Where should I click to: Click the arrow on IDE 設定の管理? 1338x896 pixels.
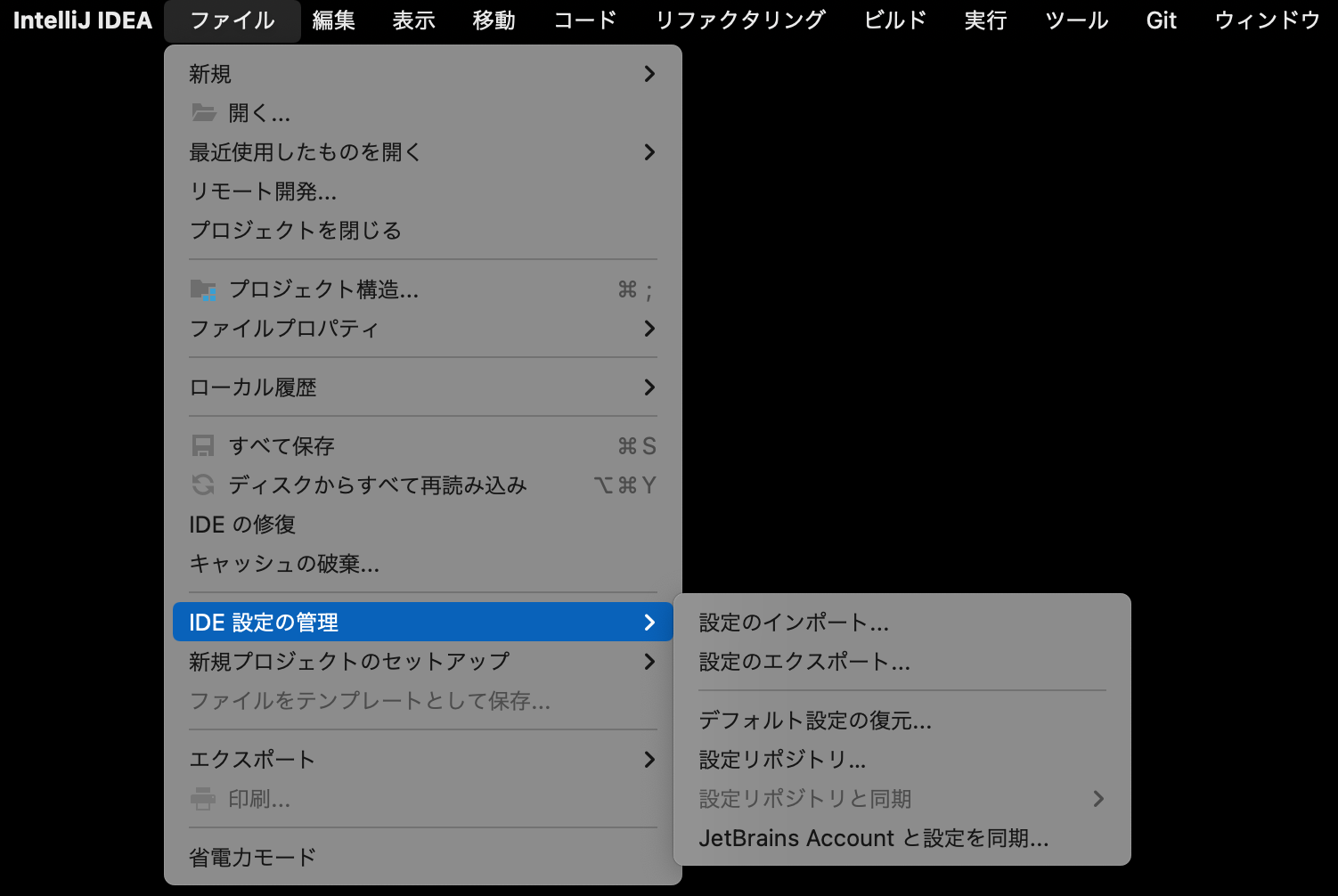point(649,623)
